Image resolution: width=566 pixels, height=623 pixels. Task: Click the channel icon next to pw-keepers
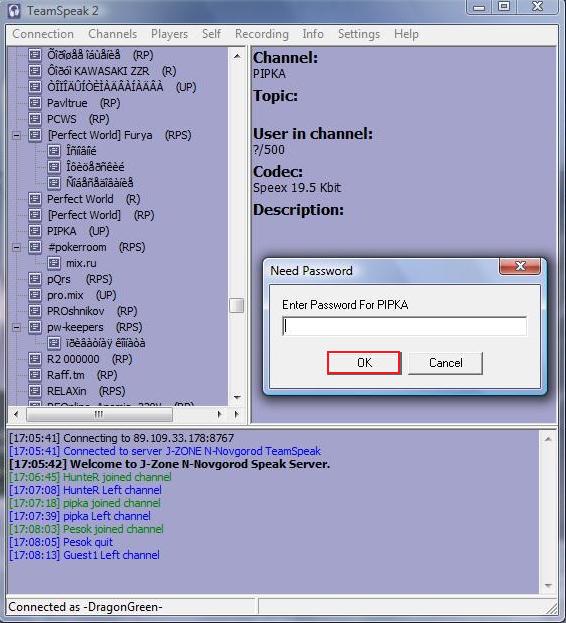coord(35,327)
